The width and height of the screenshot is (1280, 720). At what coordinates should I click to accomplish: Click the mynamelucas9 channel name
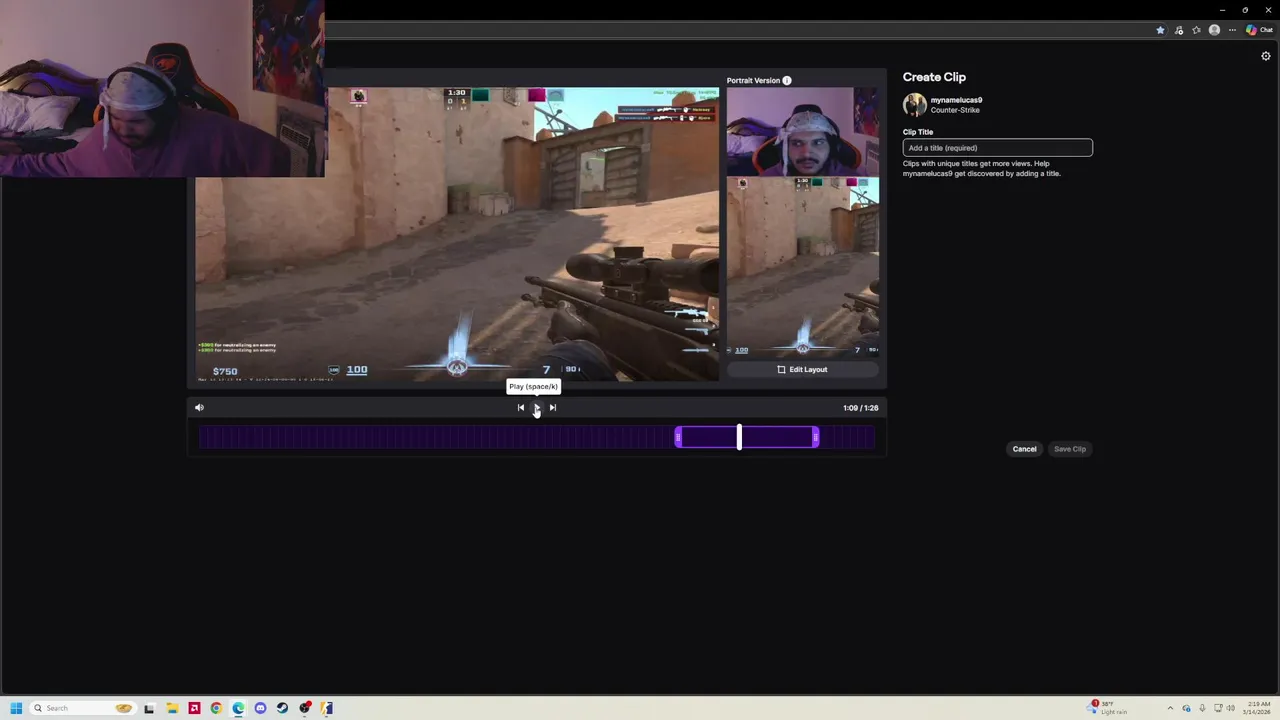pos(956,100)
